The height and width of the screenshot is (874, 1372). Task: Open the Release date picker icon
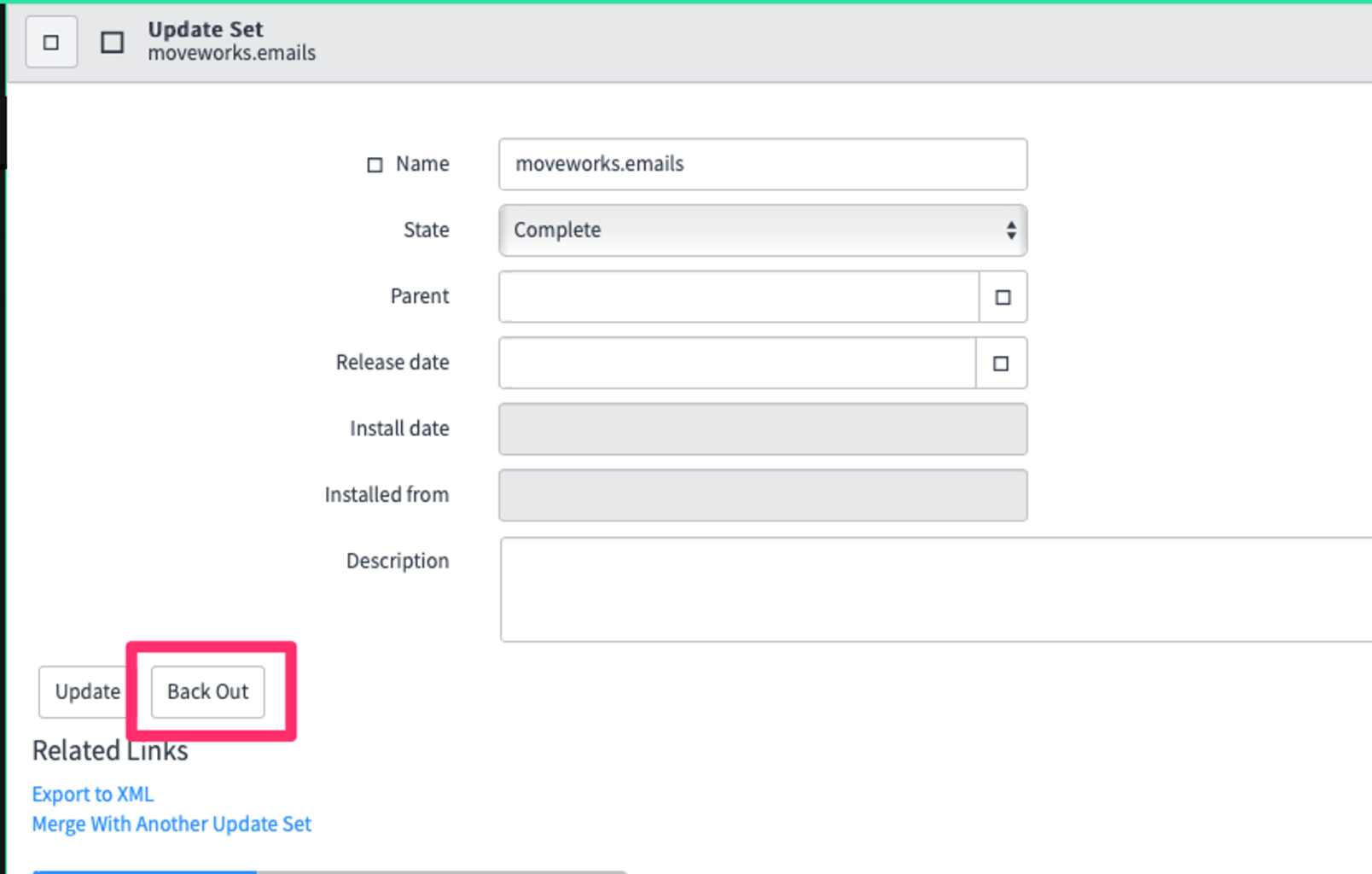coord(1001,364)
